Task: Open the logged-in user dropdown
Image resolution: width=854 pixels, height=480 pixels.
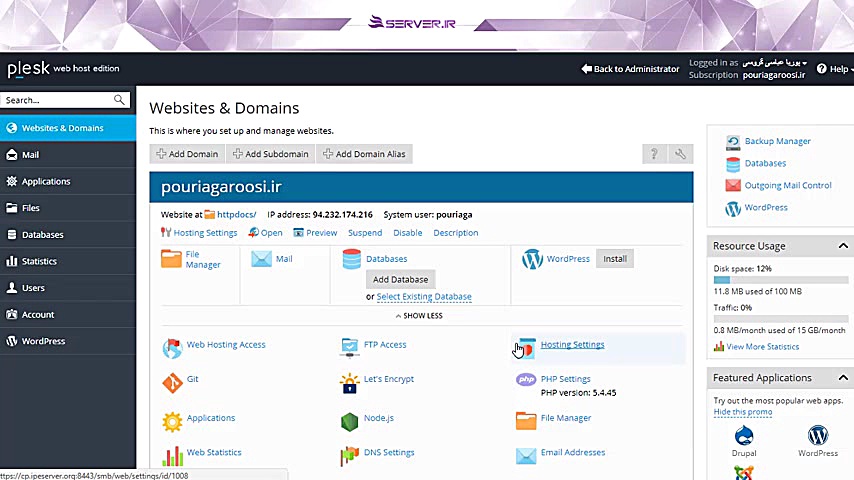Action: pos(774,63)
